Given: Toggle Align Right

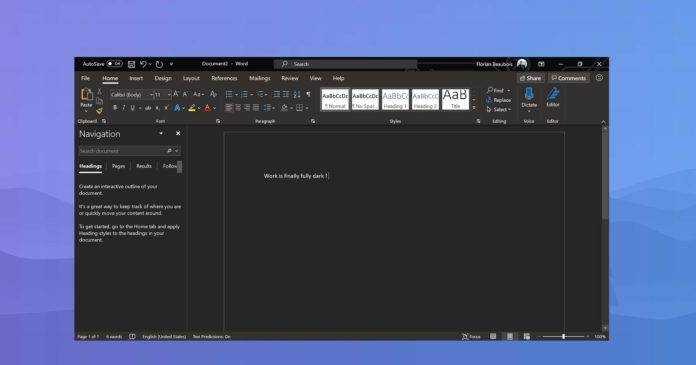Looking at the screenshot, I should (247, 108).
